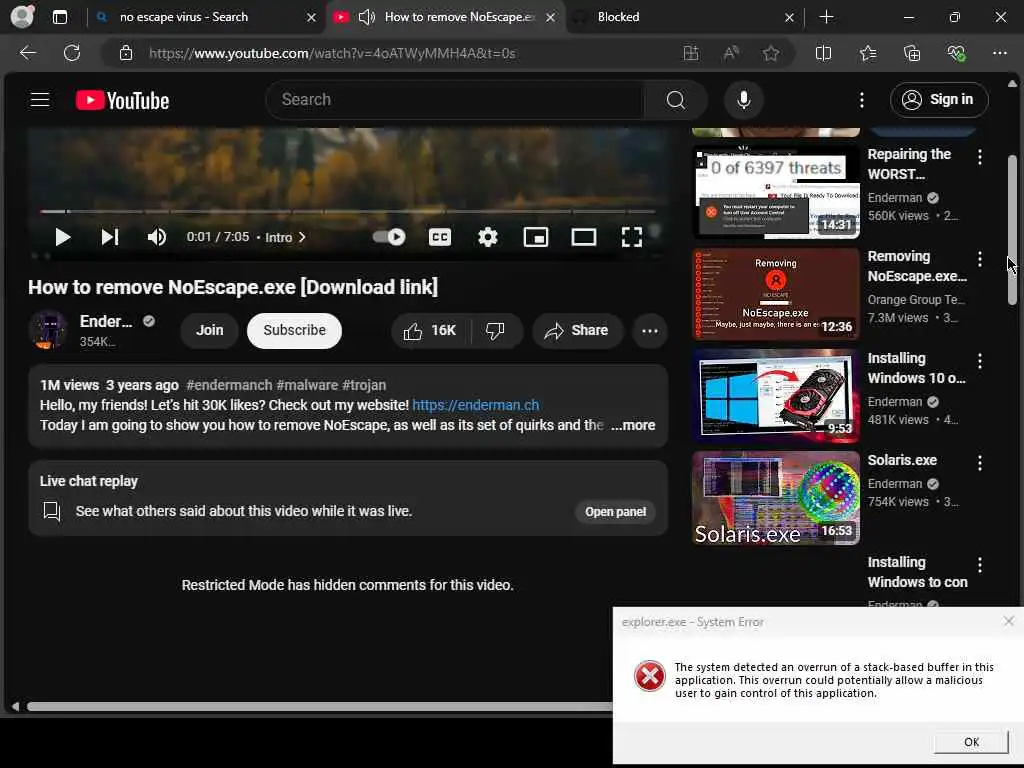This screenshot has width=1024, height=768.
Task: Open browser tab actions menu
Action: point(59,17)
